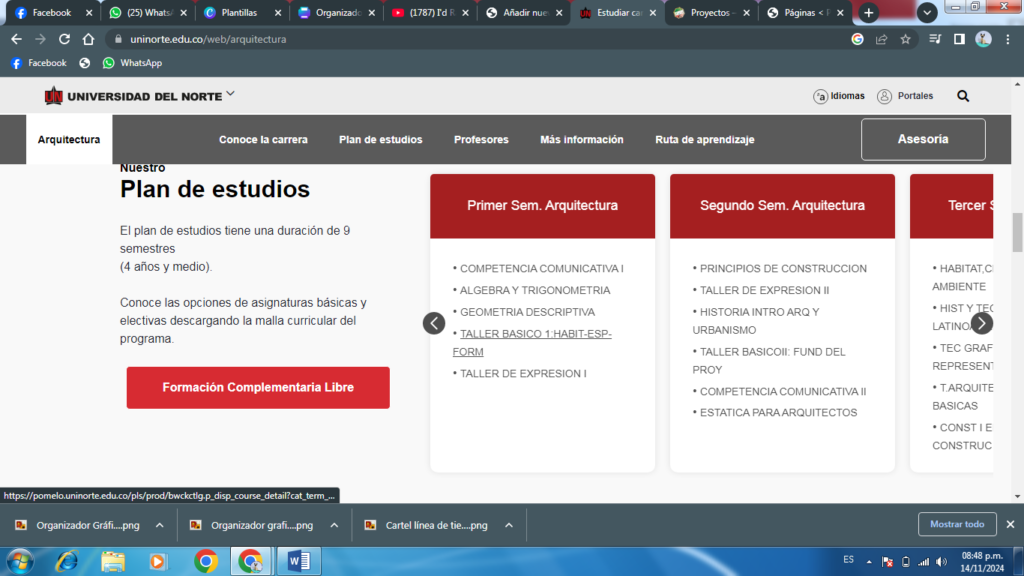Click the Asesoría button
The height and width of the screenshot is (576, 1024).
coord(923,140)
